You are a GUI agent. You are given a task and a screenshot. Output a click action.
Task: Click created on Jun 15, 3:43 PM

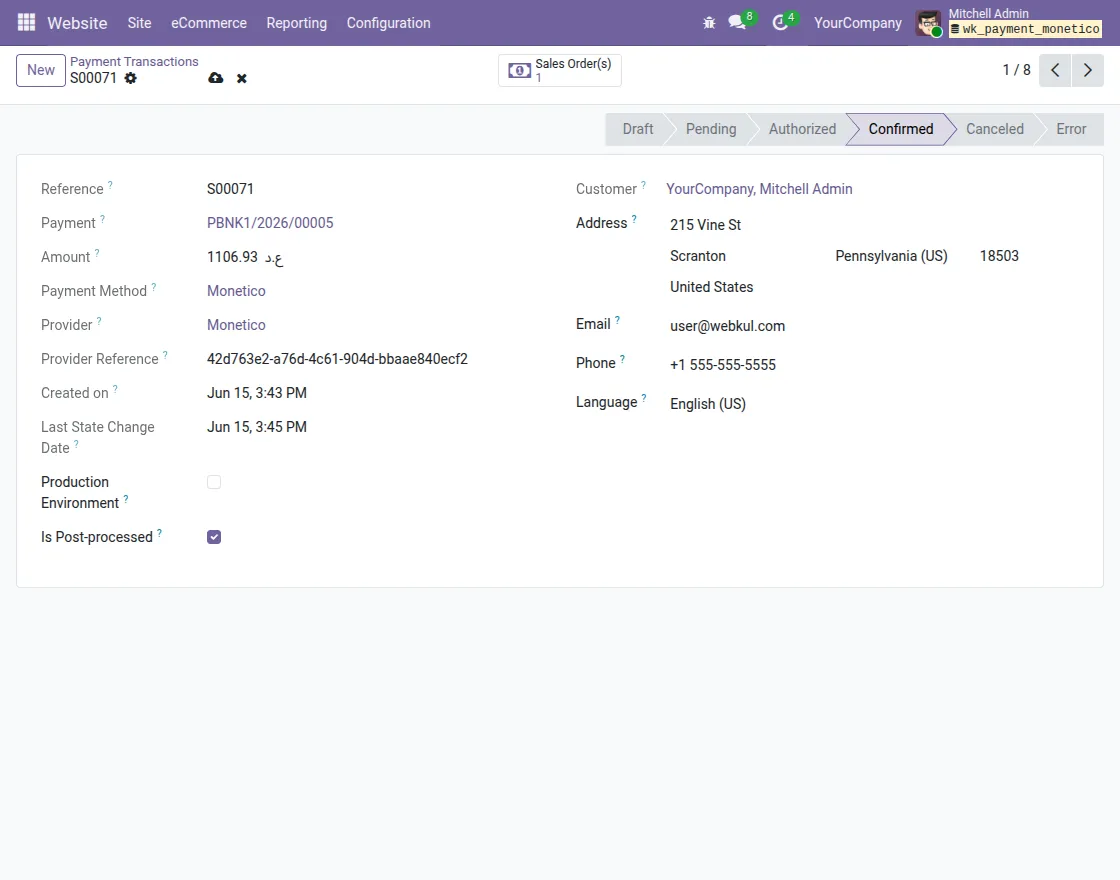[x=256, y=393]
